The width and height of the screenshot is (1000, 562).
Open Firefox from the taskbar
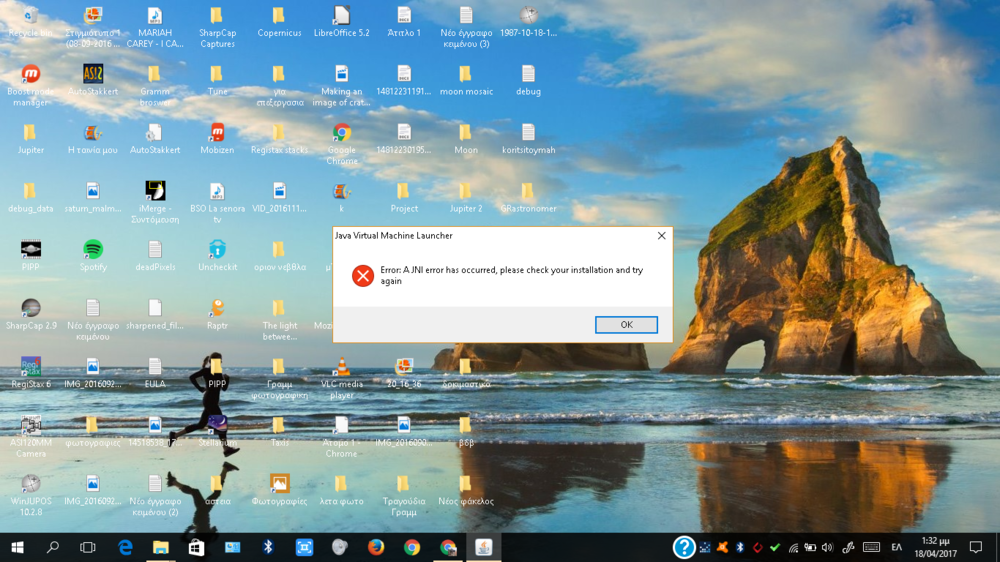(x=376, y=547)
